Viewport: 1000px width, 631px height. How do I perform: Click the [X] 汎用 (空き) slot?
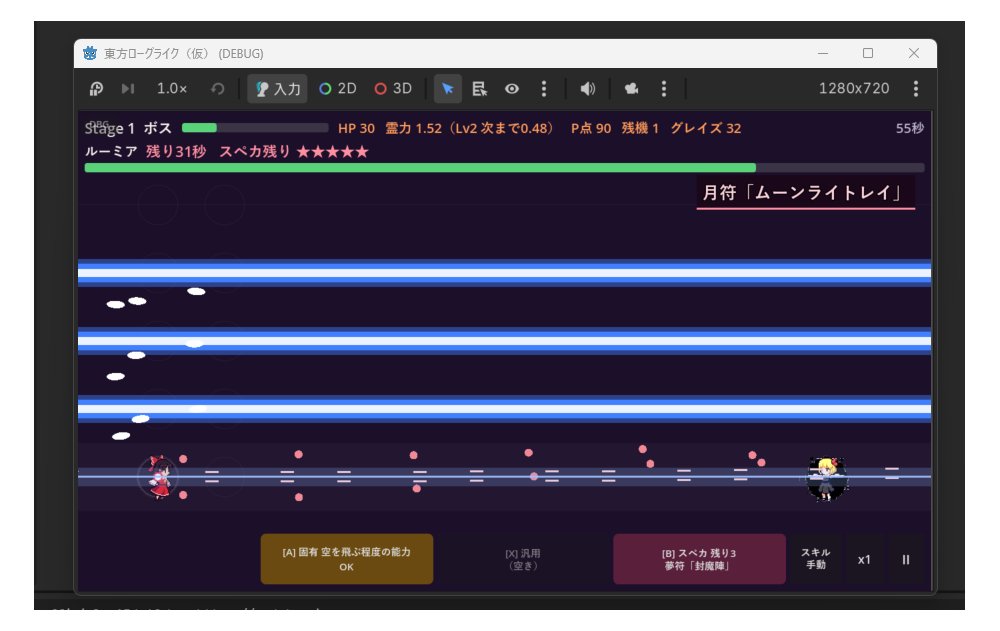[x=523, y=559]
